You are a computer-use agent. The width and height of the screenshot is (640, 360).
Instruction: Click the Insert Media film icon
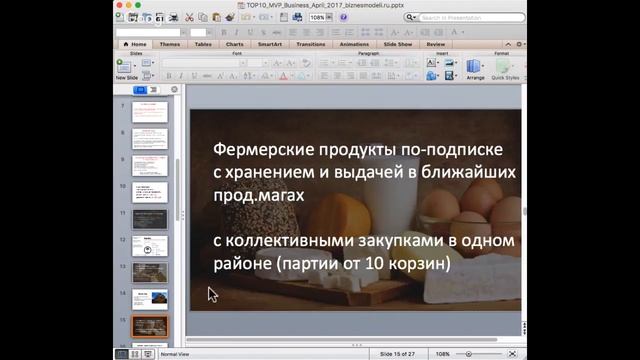[x=449, y=76]
